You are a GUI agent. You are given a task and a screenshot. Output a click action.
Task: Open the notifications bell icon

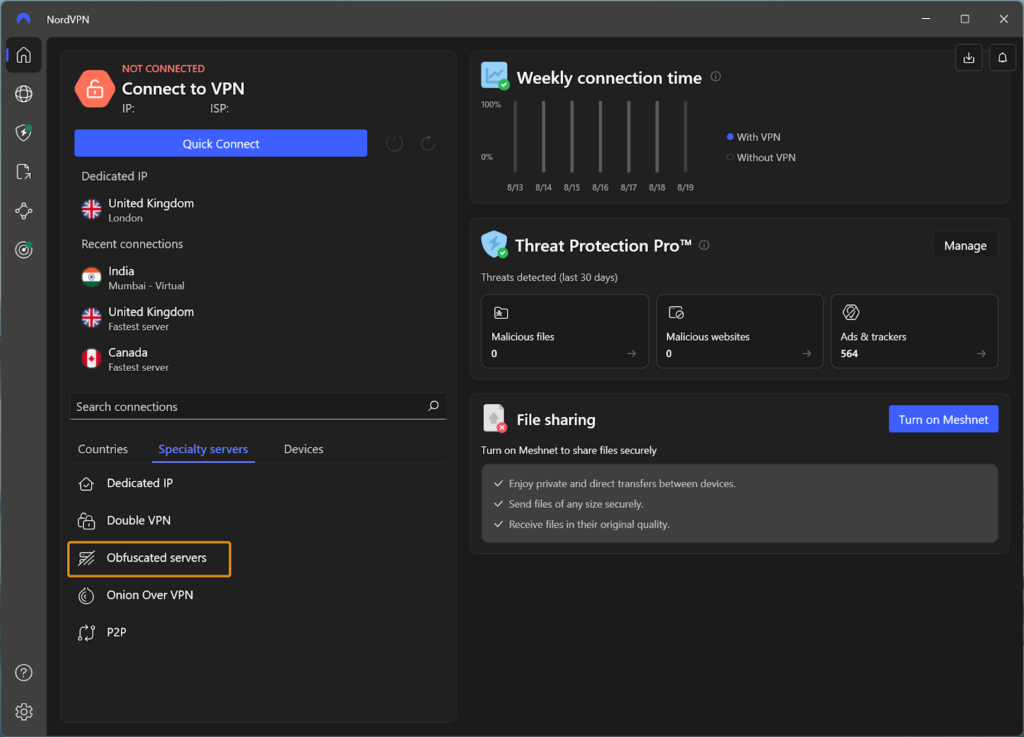click(1002, 58)
